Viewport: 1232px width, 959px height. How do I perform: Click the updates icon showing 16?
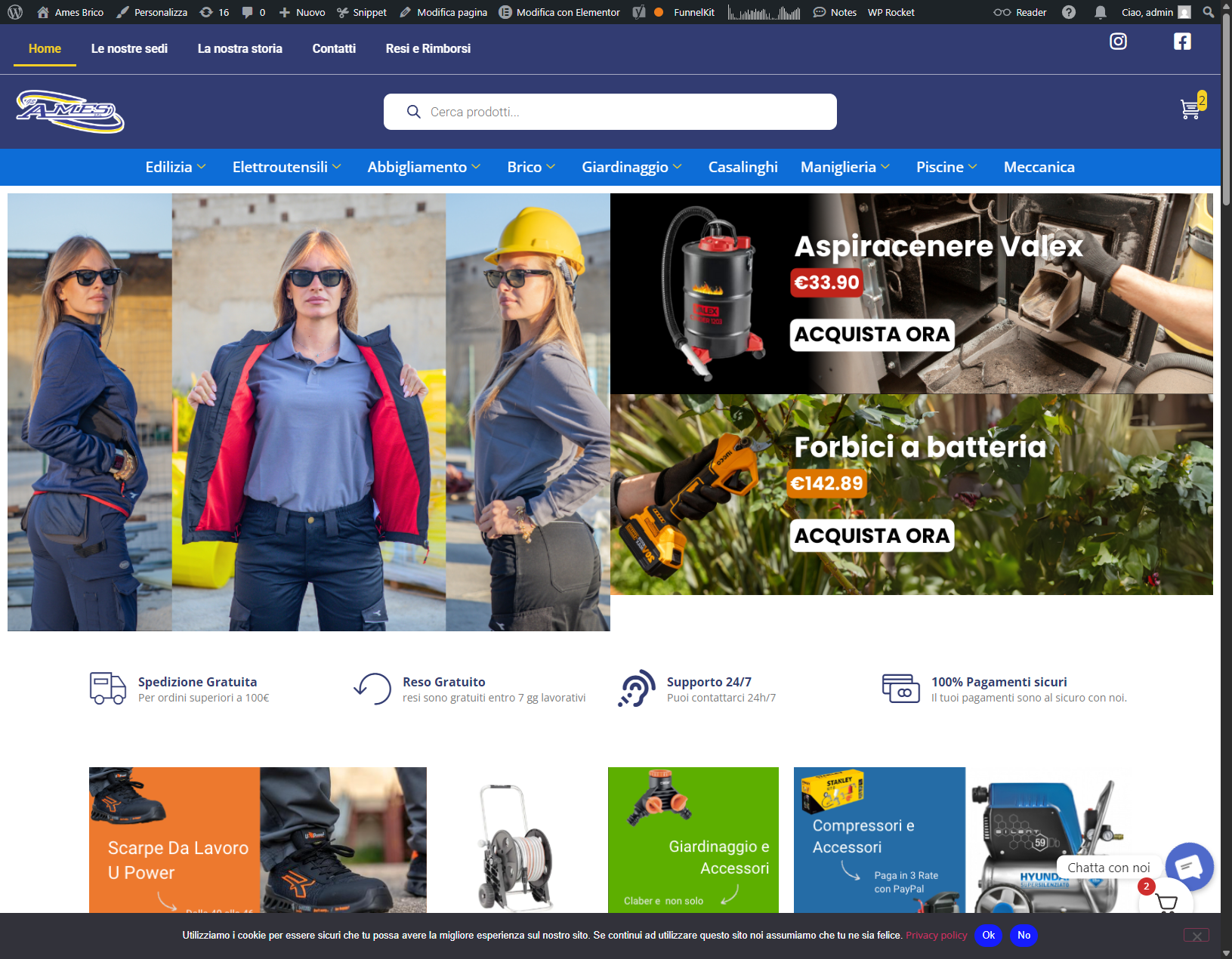coord(214,12)
